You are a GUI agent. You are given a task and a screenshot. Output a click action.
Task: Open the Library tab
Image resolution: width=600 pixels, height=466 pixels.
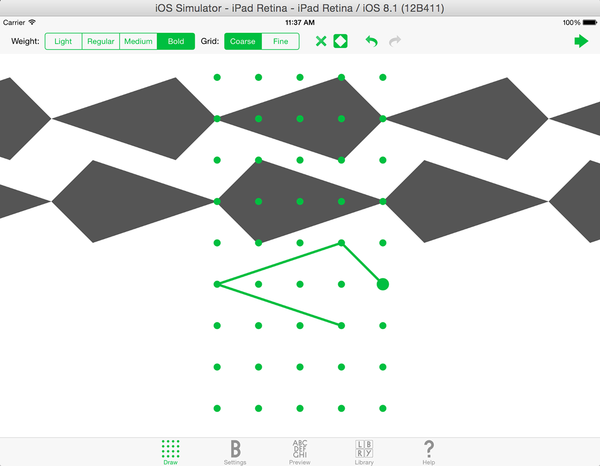coord(364,452)
